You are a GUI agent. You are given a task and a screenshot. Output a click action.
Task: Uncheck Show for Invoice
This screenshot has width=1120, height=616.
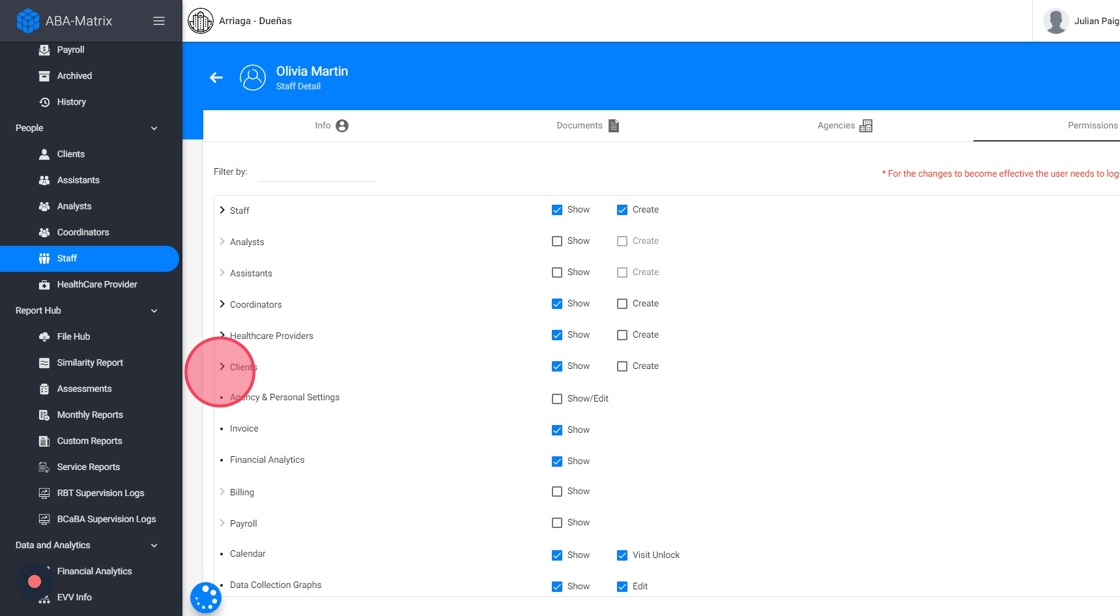[x=557, y=430]
